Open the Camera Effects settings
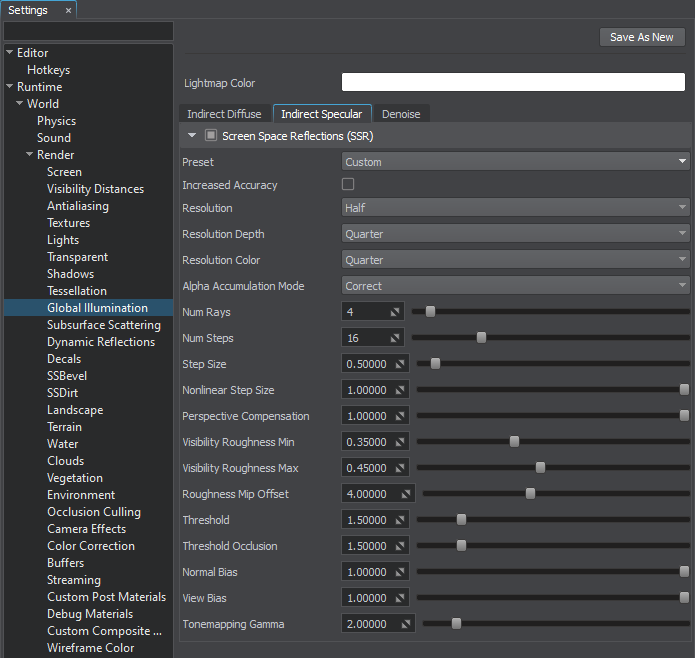 pos(86,529)
